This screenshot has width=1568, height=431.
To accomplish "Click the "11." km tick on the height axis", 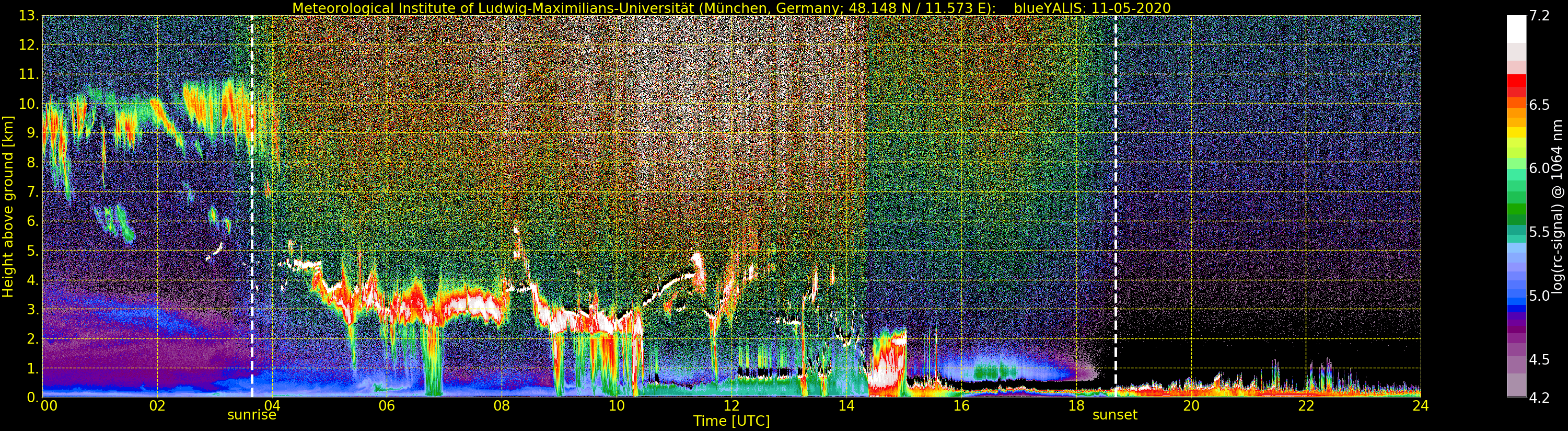I will coord(29,74).
